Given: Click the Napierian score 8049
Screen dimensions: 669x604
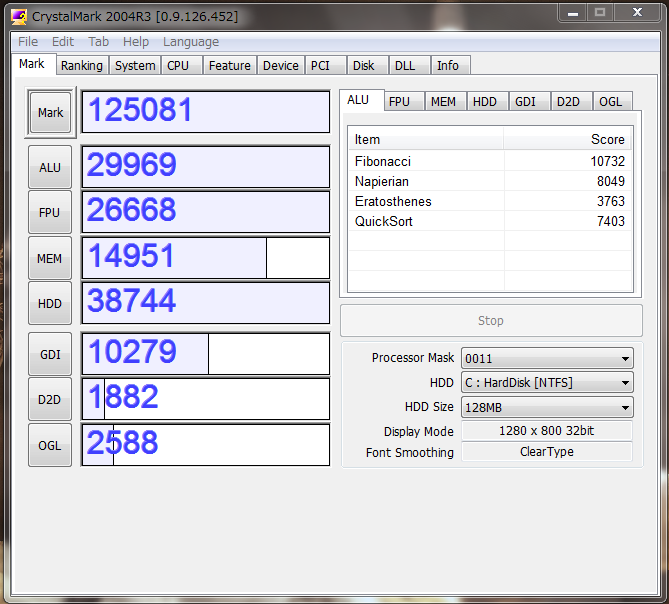Looking at the screenshot, I should point(611,181).
